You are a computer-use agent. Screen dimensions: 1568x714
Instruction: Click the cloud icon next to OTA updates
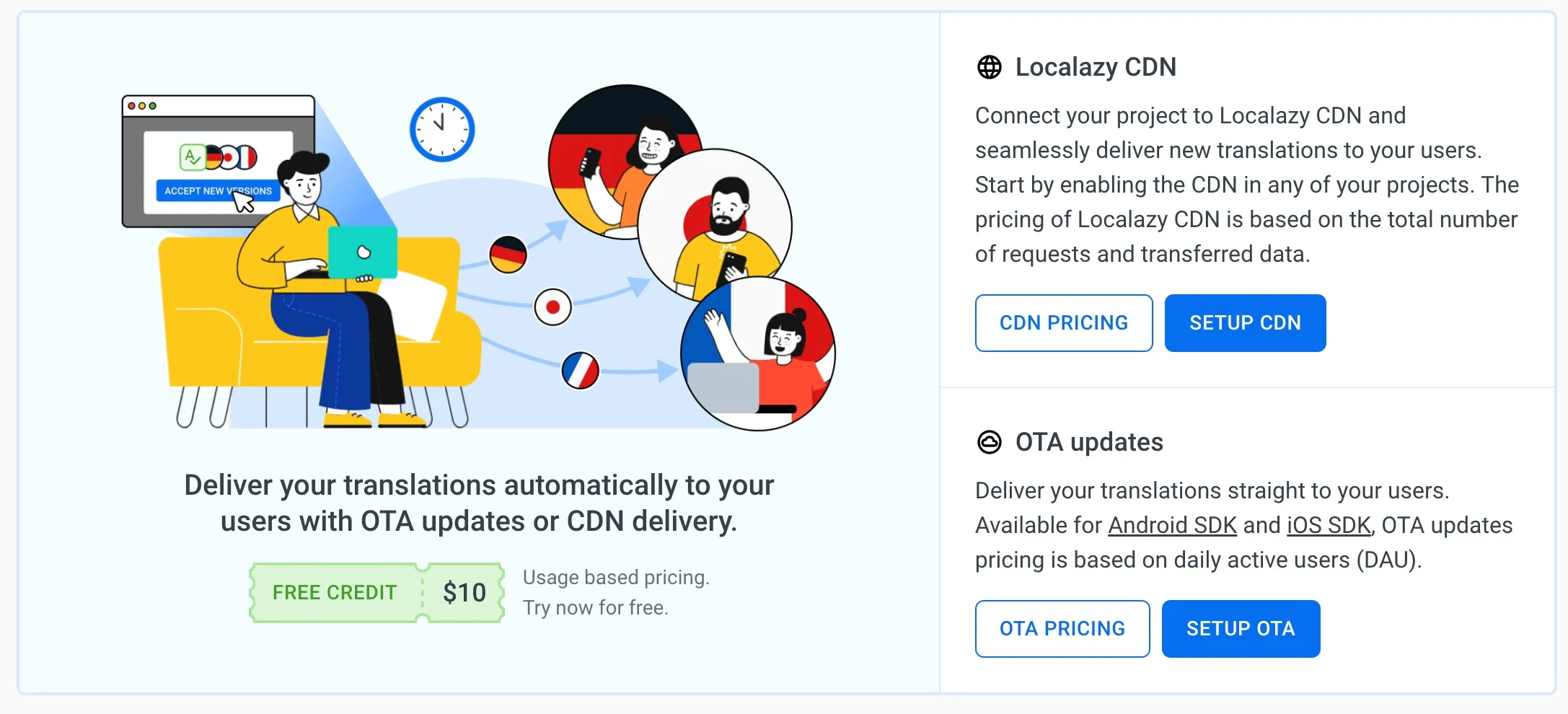click(989, 442)
